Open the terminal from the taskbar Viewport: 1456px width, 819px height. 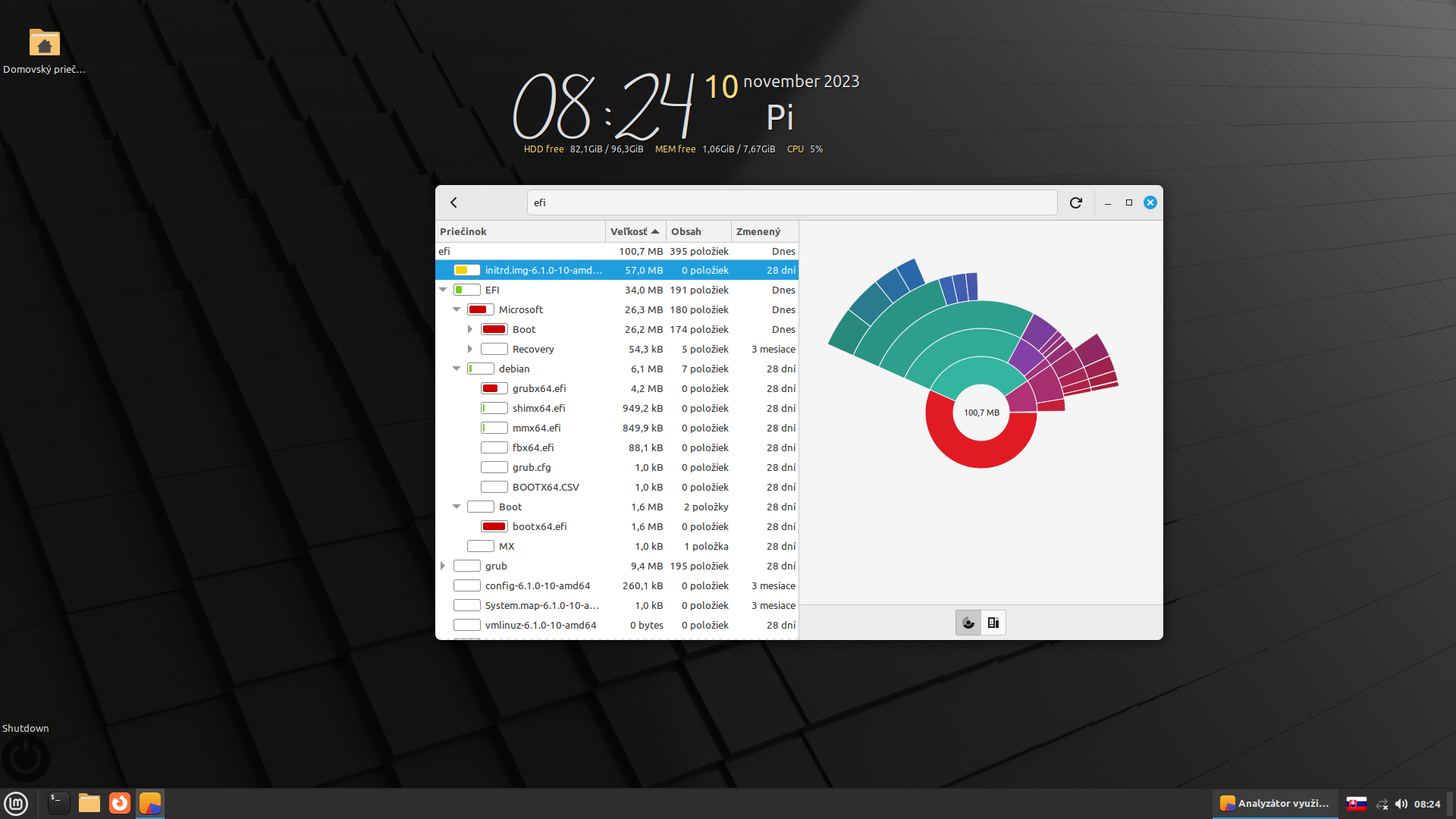click(58, 803)
